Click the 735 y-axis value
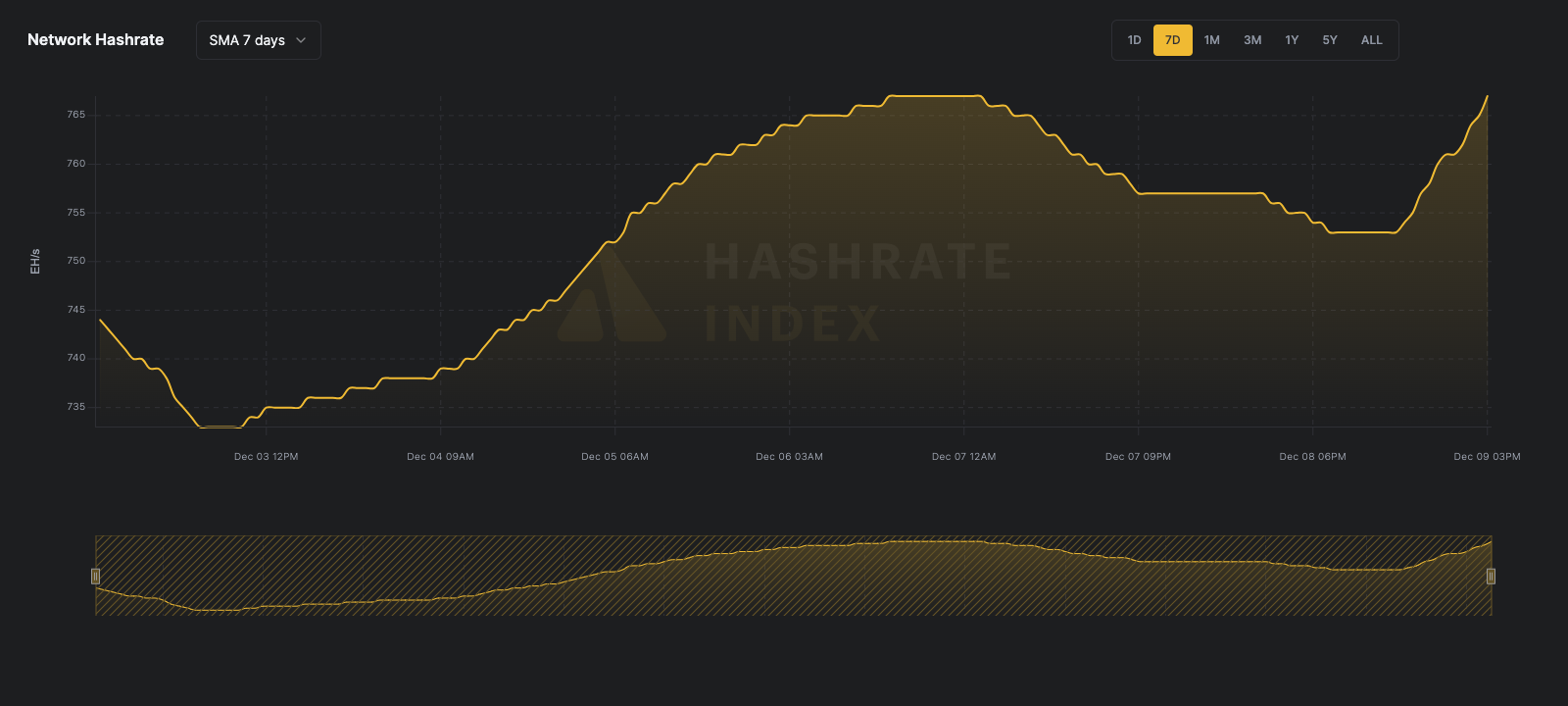 pos(76,407)
